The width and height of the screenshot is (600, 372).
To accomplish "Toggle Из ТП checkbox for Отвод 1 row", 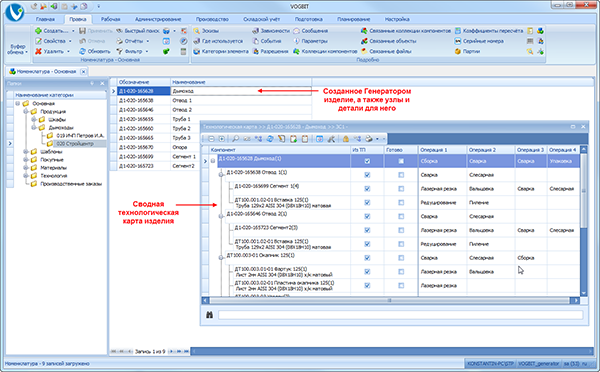I will [367, 175].
